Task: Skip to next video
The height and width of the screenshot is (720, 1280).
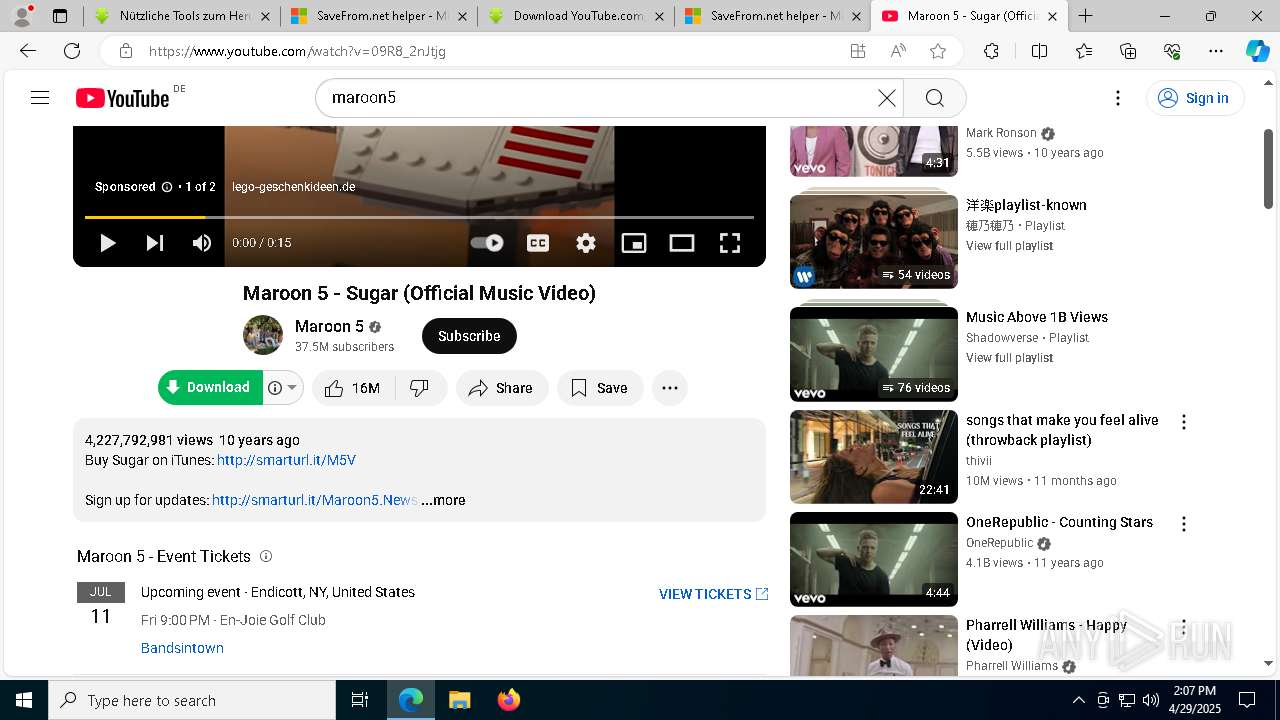Action: [x=155, y=243]
